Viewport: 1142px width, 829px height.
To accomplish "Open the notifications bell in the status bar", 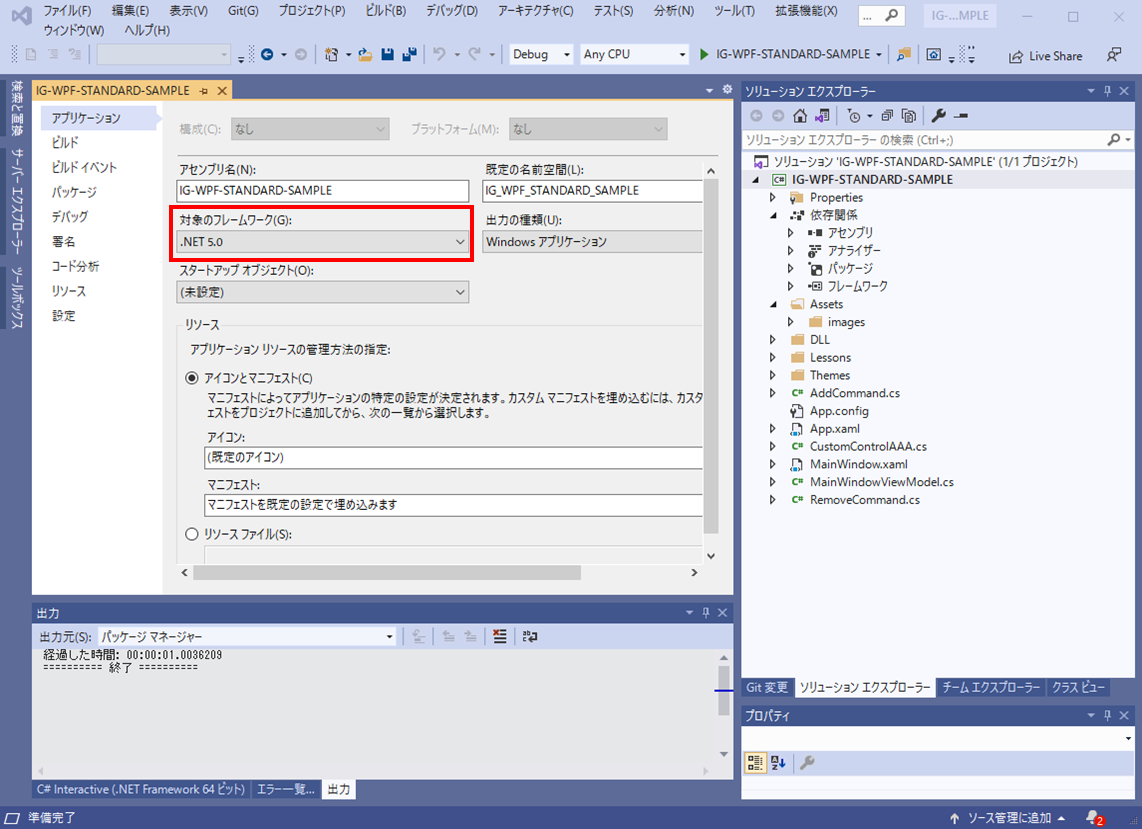I will point(1095,818).
